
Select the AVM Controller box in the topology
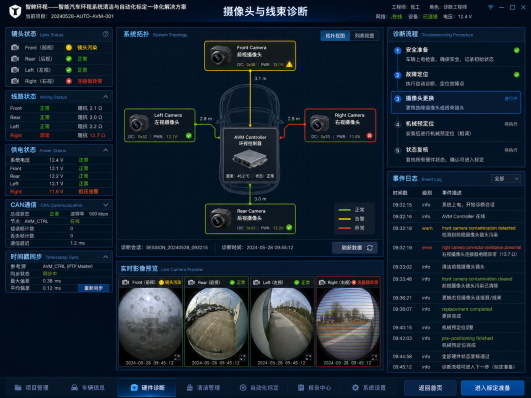pyautogui.click(x=250, y=155)
